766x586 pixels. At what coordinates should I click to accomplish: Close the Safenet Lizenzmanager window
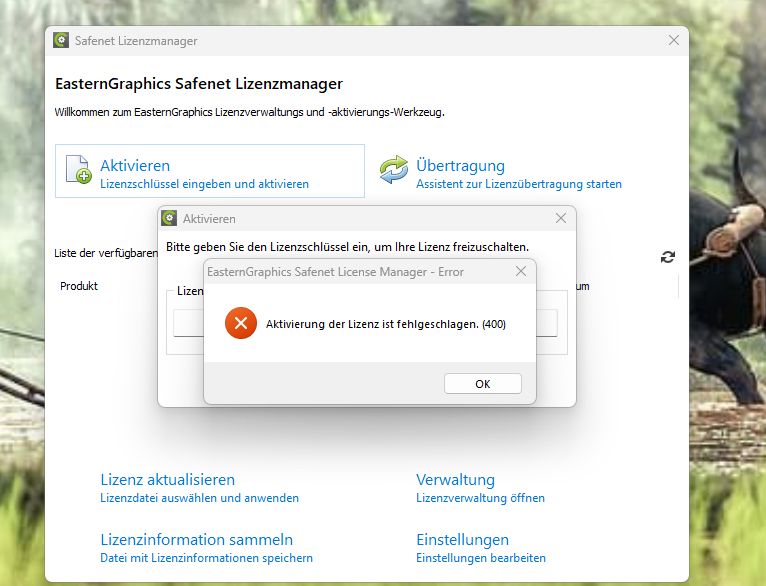click(x=674, y=40)
